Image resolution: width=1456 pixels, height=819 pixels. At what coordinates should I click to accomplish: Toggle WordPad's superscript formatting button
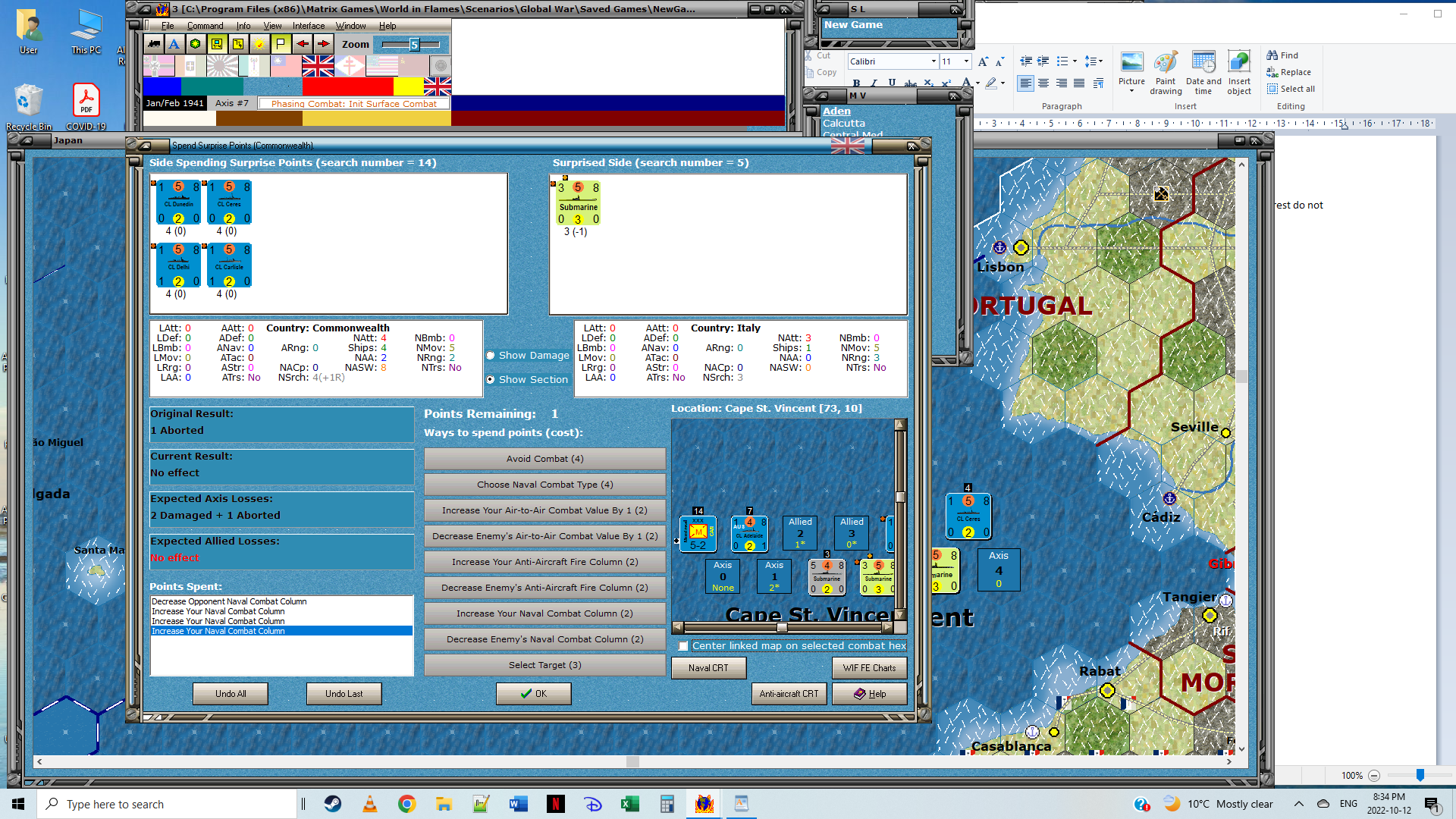click(946, 83)
